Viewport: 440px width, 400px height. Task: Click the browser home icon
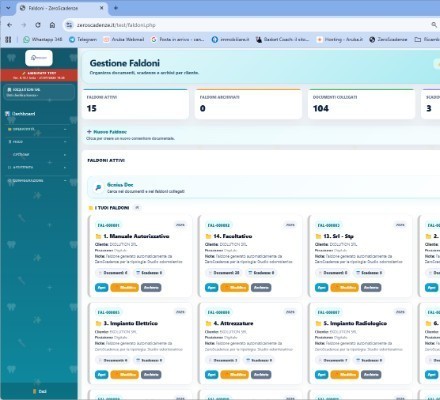click(x=52, y=25)
